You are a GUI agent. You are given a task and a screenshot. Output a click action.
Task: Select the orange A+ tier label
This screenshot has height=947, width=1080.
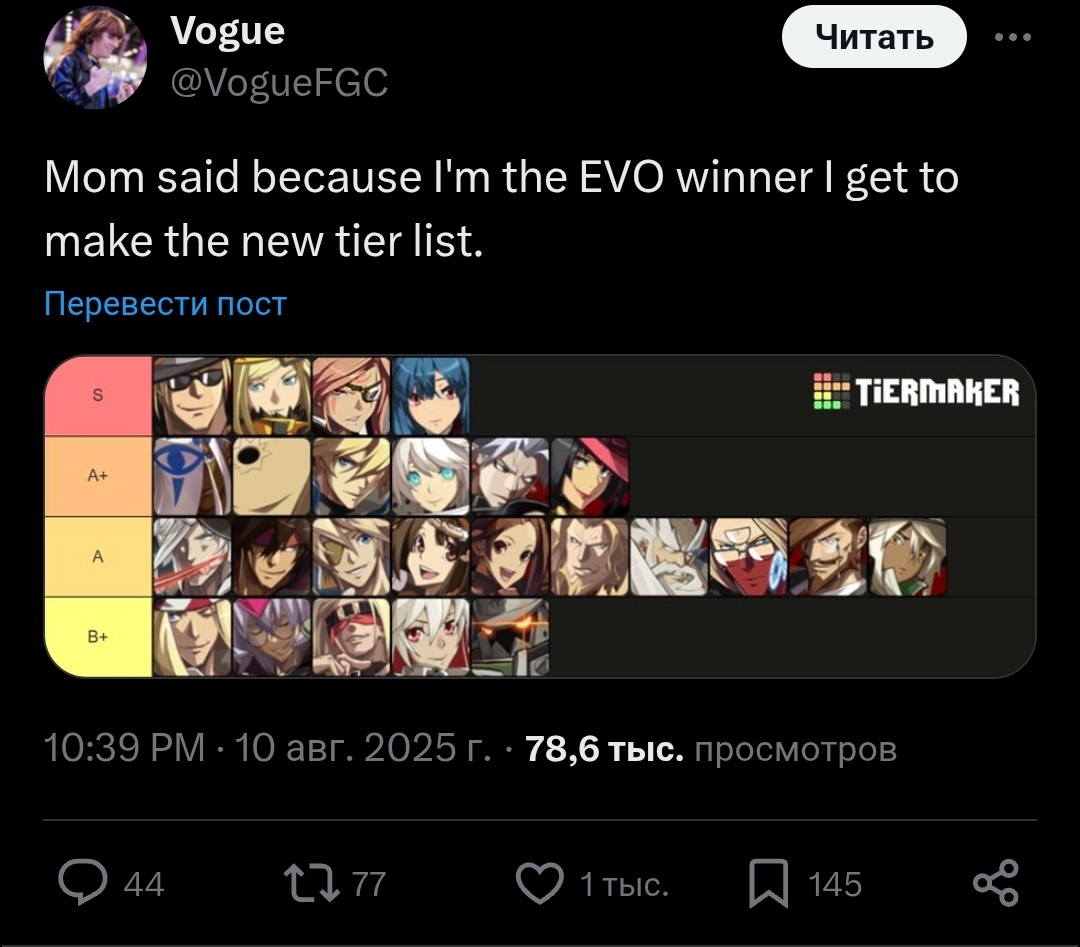(97, 476)
